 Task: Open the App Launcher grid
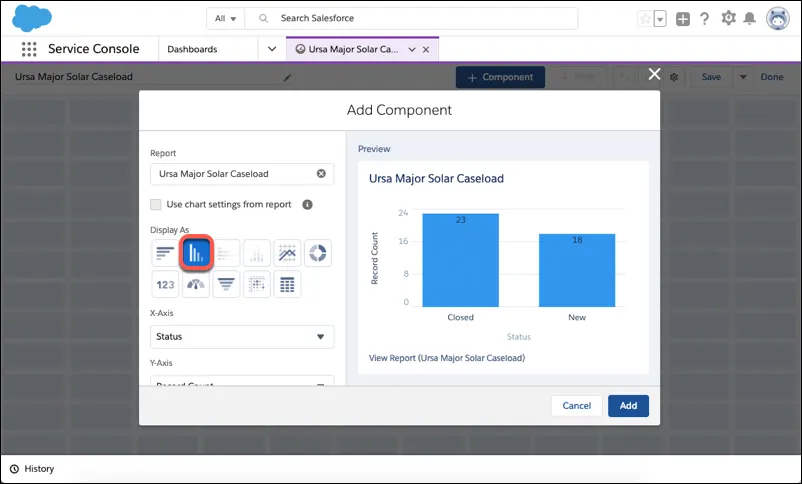point(29,49)
